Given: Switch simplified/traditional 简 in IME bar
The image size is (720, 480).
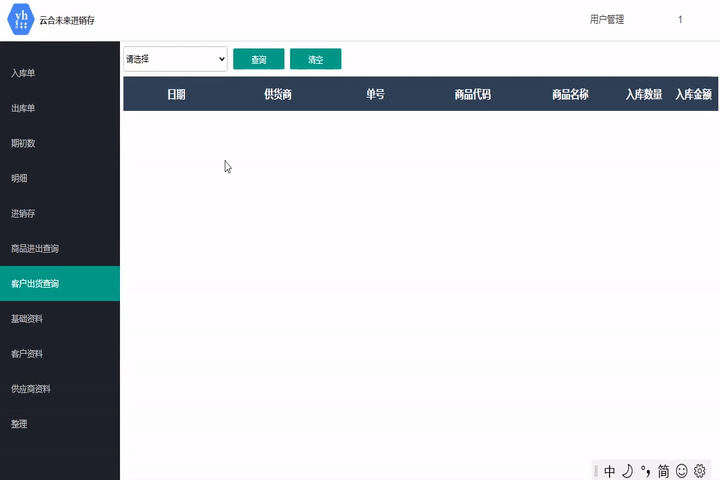Looking at the screenshot, I should tap(663, 471).
